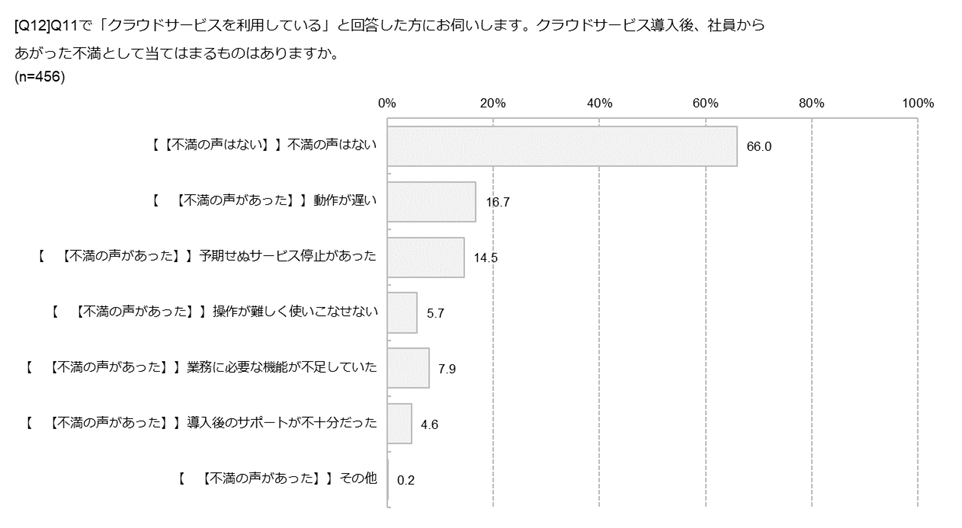Screen dimensions: 962x528
Task: Click the 100% axis tick label
Action: [x=917, y=103]
